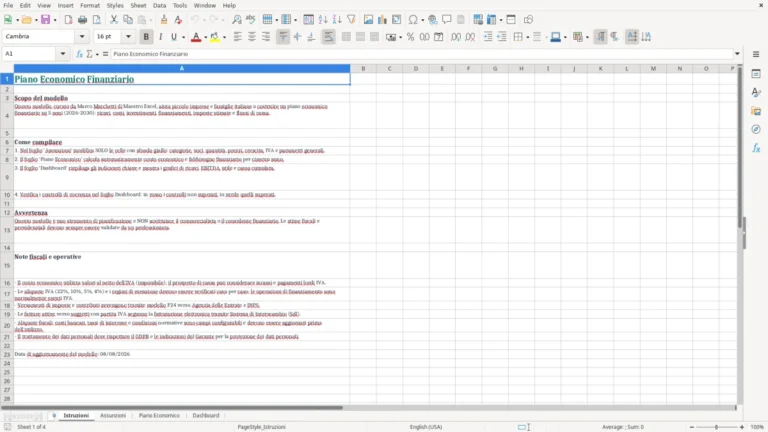This screenshot has height=432, width=768.
Task: Expand the Name Box dropdown
Action: coord(63,54)
